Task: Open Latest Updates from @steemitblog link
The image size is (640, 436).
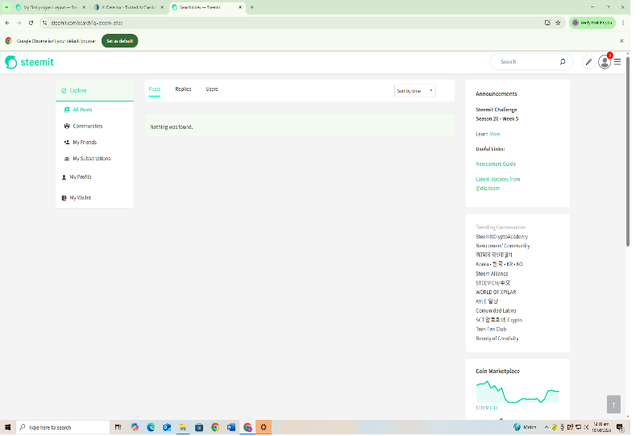Action: (498, 184)
